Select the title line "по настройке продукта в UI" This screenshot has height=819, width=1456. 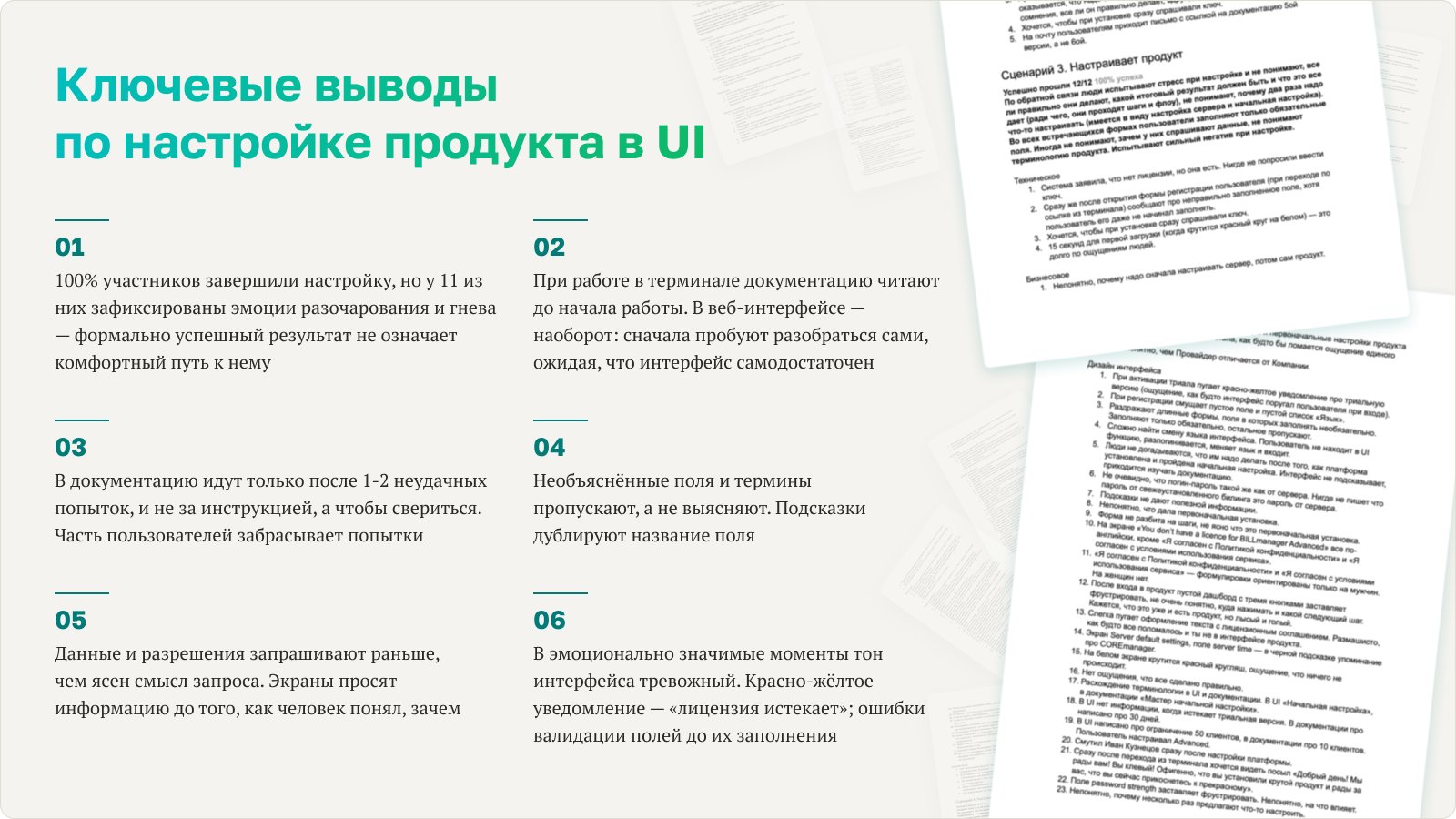pyautogui.click(x=380, y=143)
